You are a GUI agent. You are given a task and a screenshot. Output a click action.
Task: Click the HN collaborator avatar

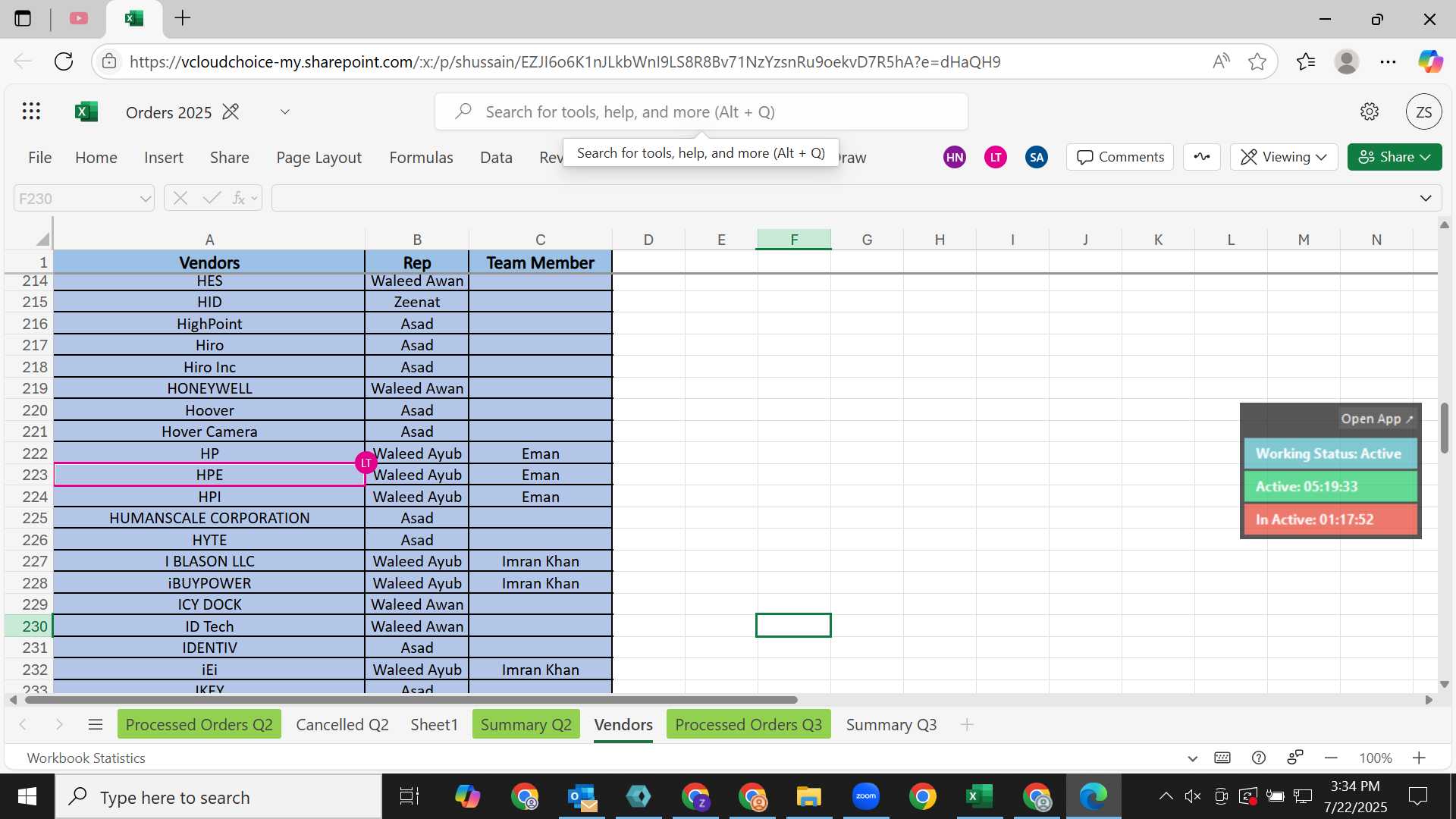(x=955, y=157)
